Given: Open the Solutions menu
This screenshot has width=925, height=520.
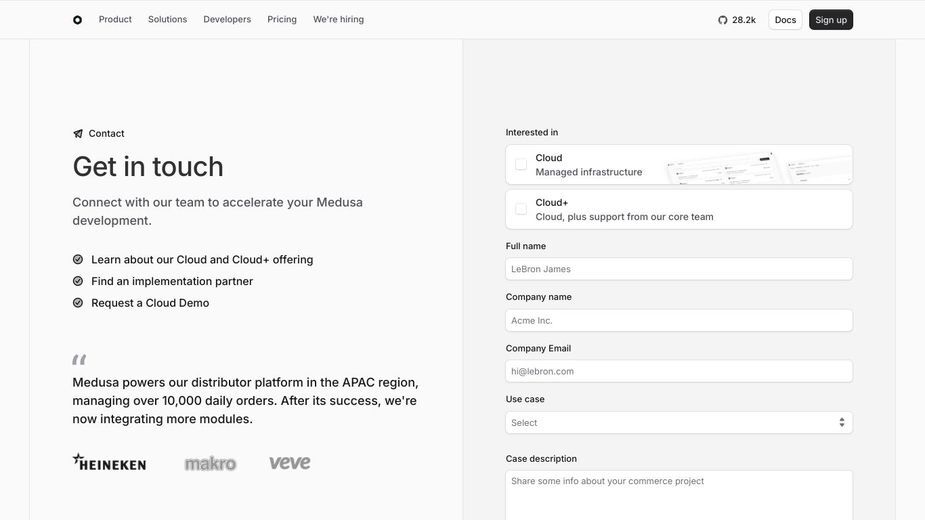Looking at the screenshot, I should point(168,19).
